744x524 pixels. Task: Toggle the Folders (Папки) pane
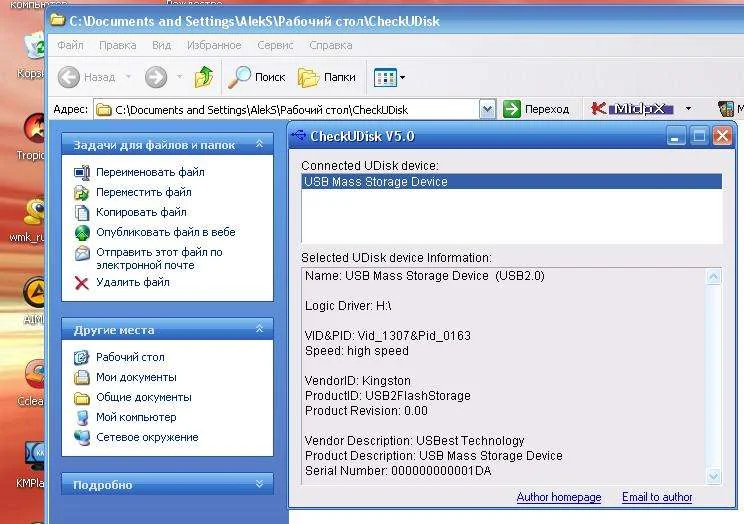[327, 76]
